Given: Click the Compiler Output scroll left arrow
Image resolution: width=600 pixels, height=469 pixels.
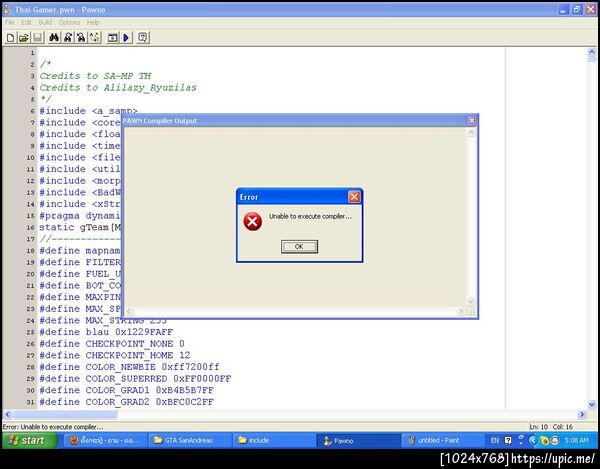Looking at the screenshot, I should (129, 311).
